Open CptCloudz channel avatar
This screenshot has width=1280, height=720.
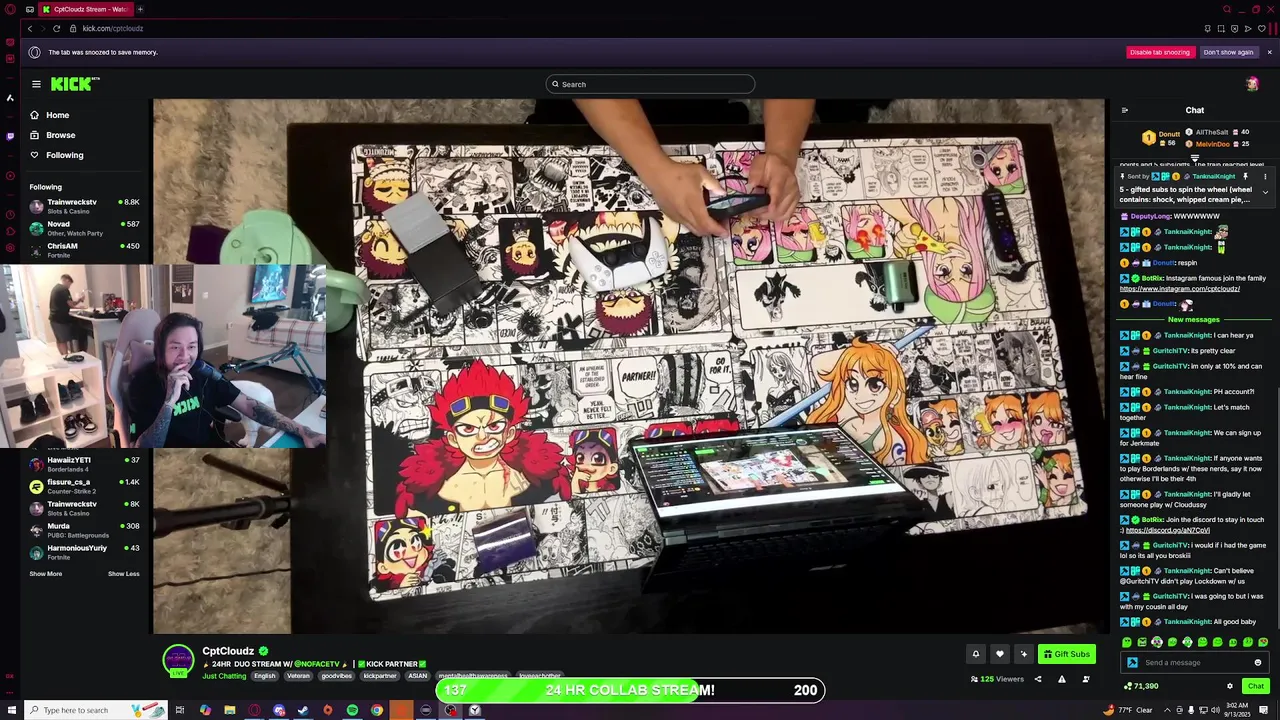tap(179, 661)
